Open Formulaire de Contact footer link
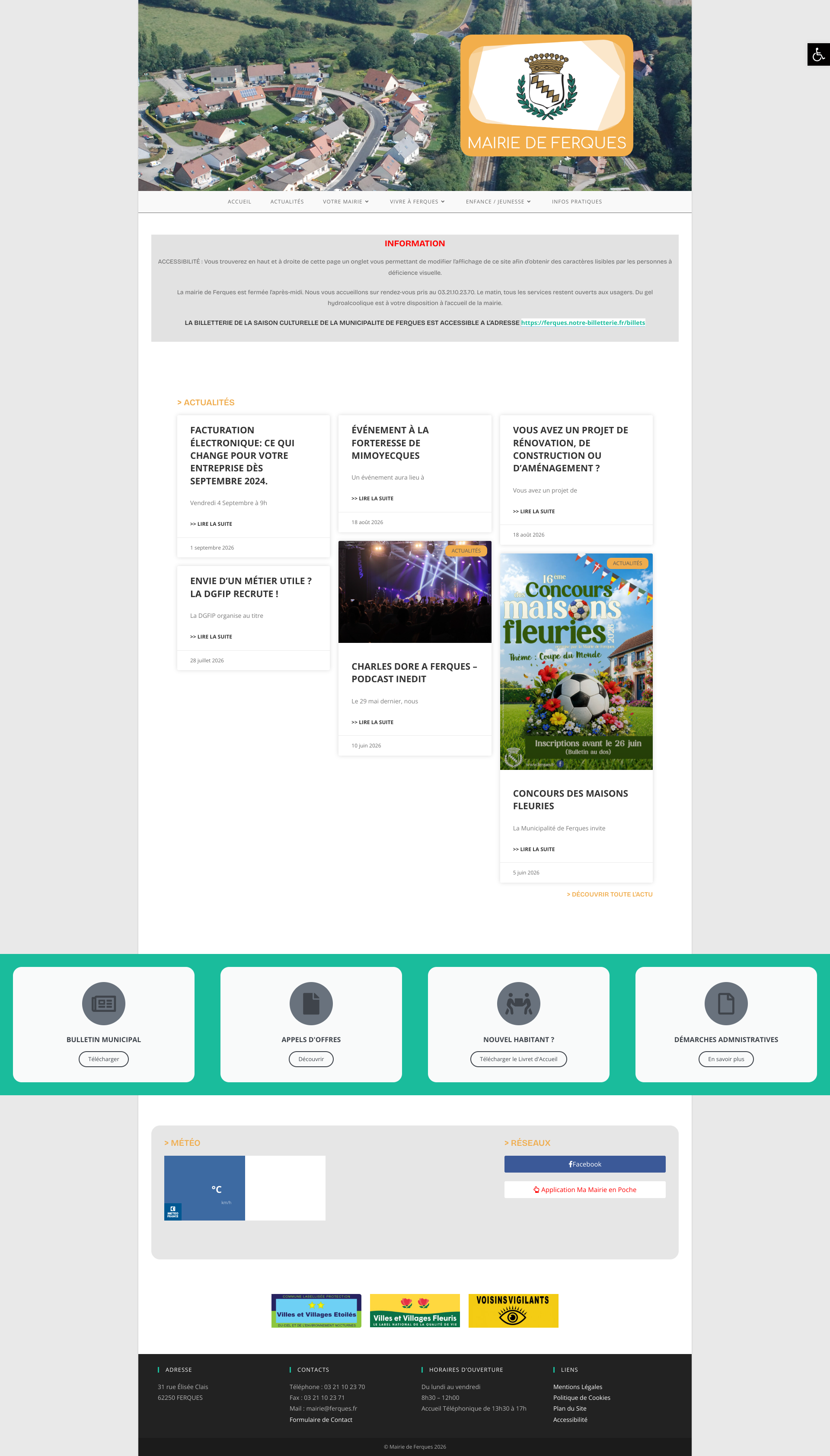 point(321,1420)
